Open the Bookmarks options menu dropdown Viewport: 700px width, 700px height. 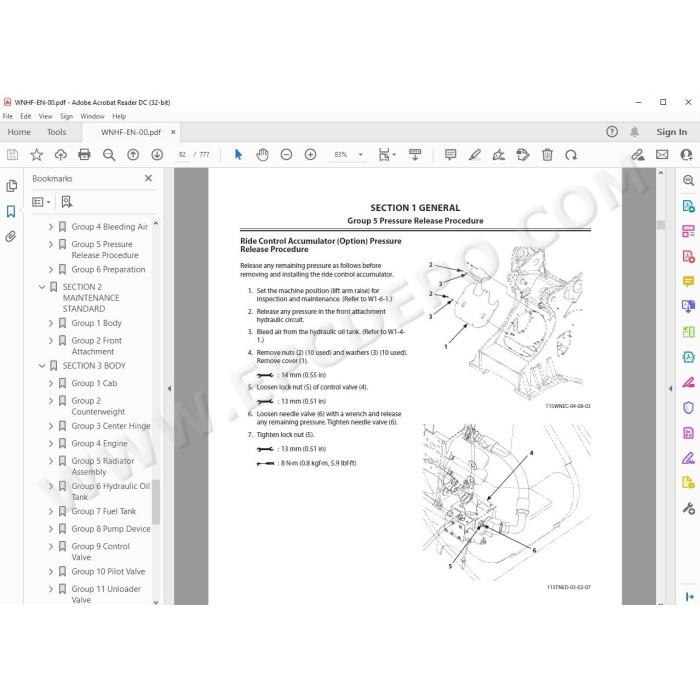(x=41, y=202)
